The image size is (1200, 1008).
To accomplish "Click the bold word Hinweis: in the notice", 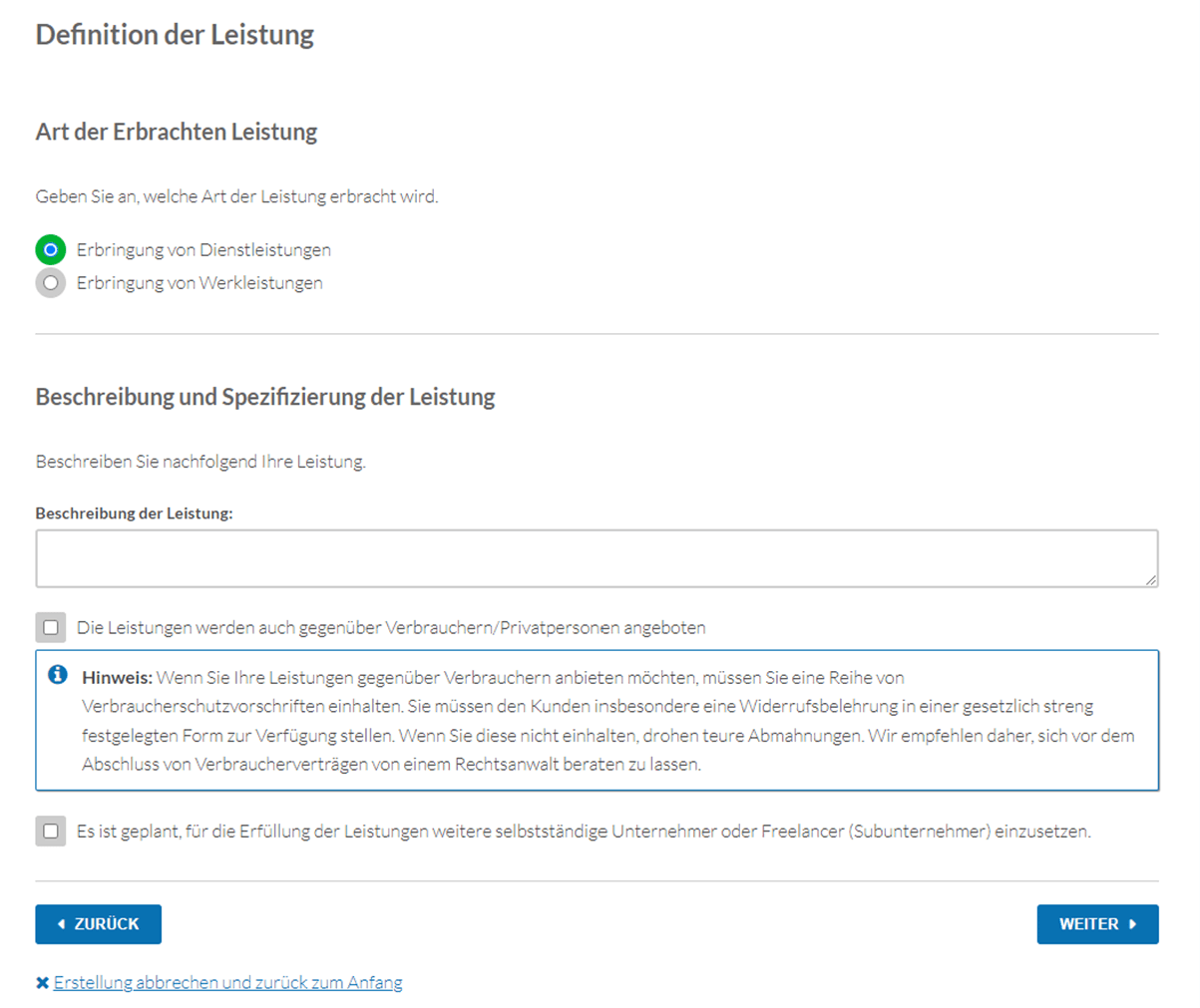I will pyautogui.click(x=117, y=678).
